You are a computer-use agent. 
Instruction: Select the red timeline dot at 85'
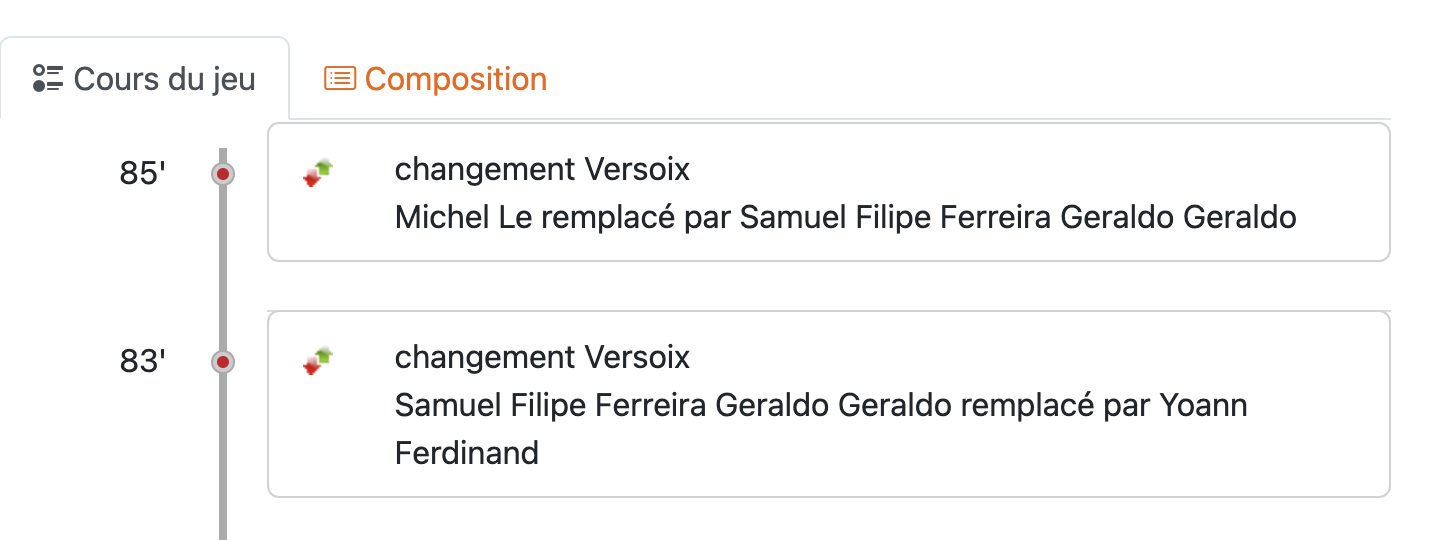(223, 174)
